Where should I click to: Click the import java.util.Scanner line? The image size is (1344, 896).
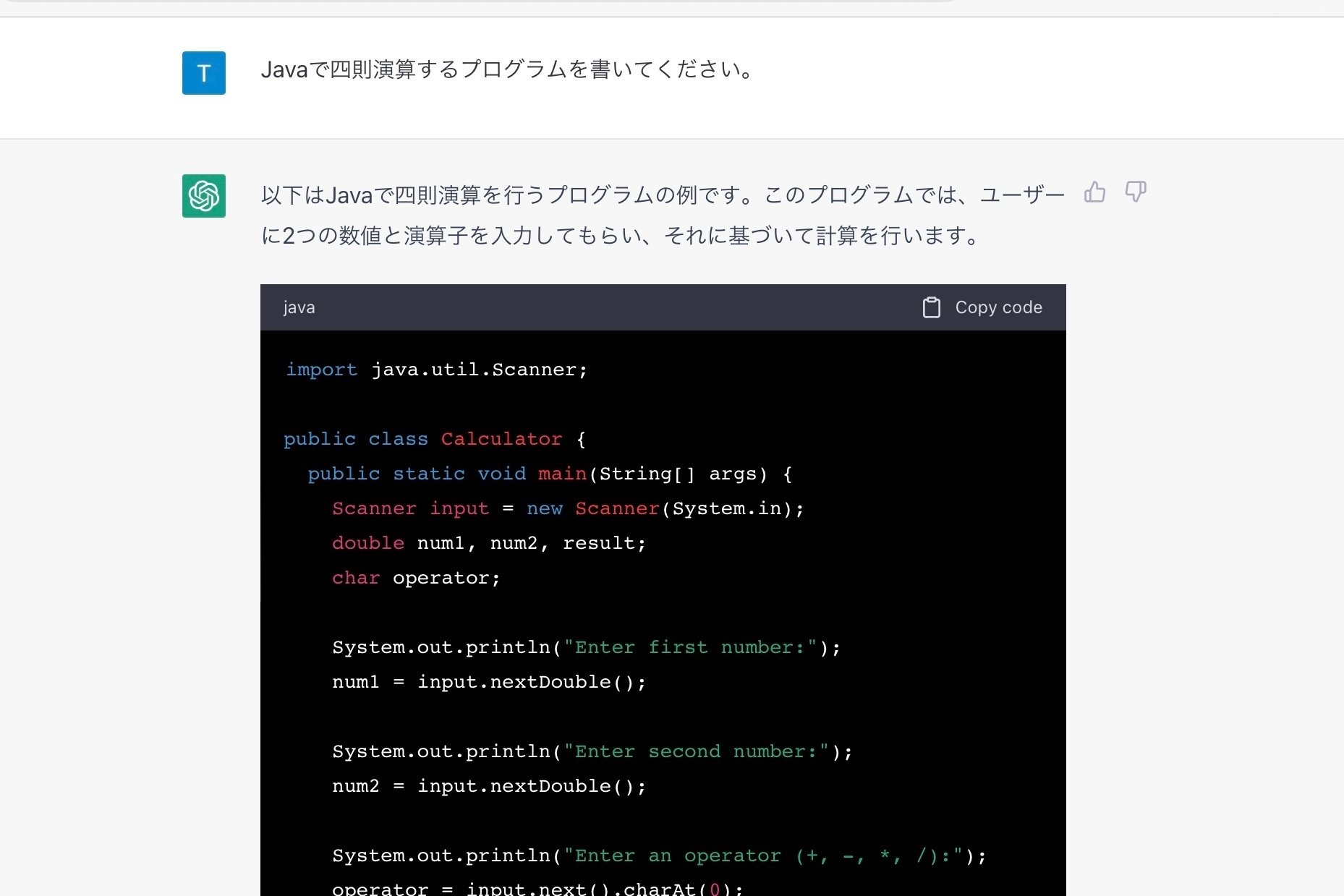pos(436,370)
